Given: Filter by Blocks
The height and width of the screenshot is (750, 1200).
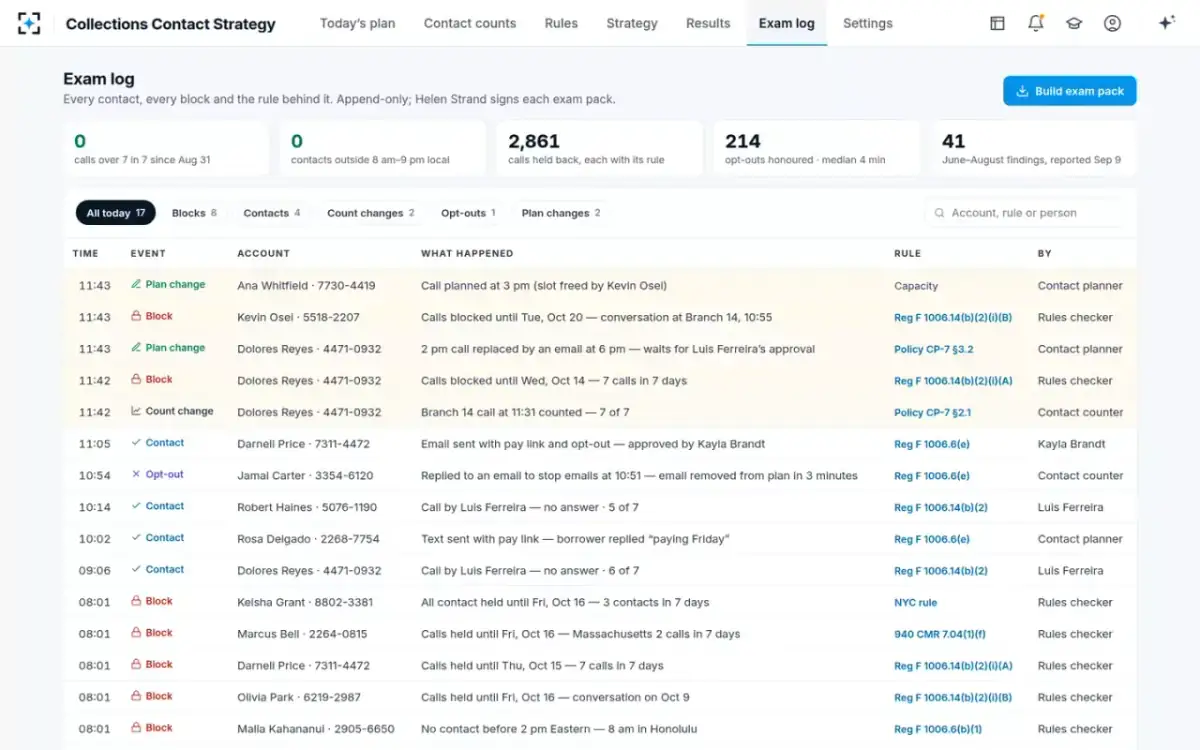Looking at the screenshot, I should [194, 213].
